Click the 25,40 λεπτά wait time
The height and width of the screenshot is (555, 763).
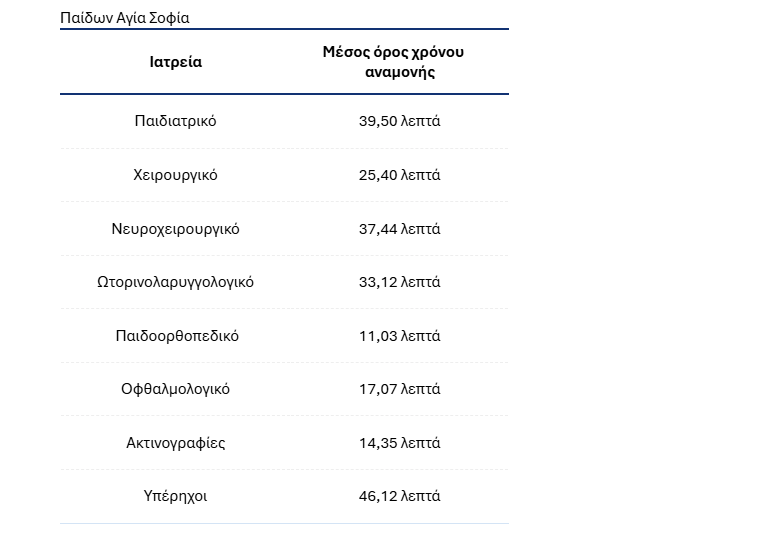coord(399,175)
